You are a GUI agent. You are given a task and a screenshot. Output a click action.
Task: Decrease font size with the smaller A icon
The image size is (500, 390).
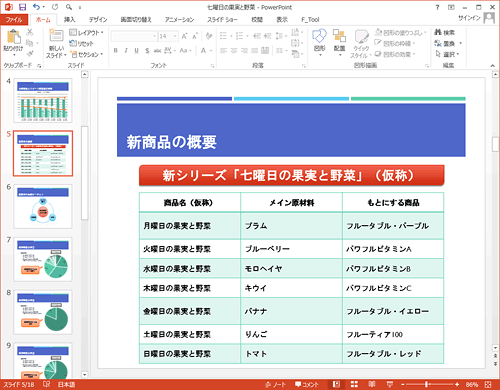pyautogui.click(x=195, y=36)
